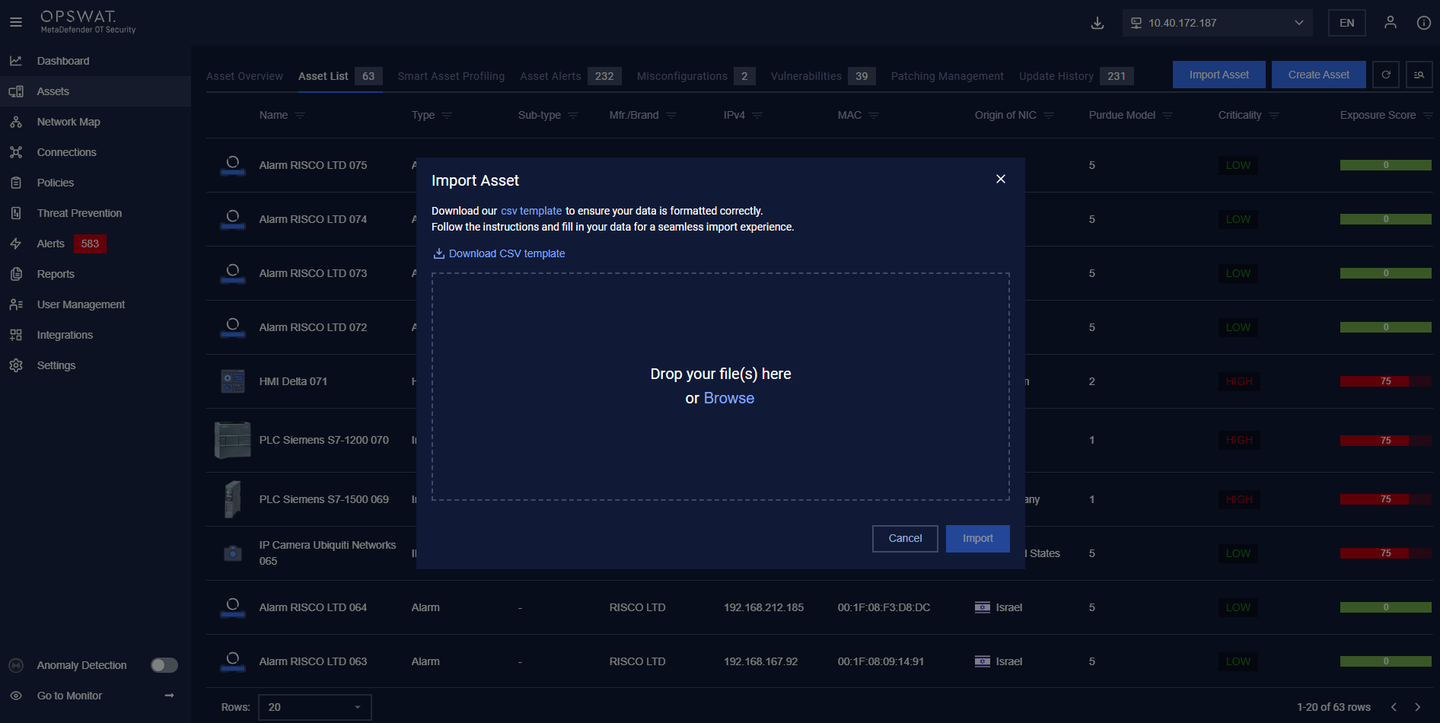The image size is (1440, 723).
Task: Open the Name column filter
Action: point(300,116)
